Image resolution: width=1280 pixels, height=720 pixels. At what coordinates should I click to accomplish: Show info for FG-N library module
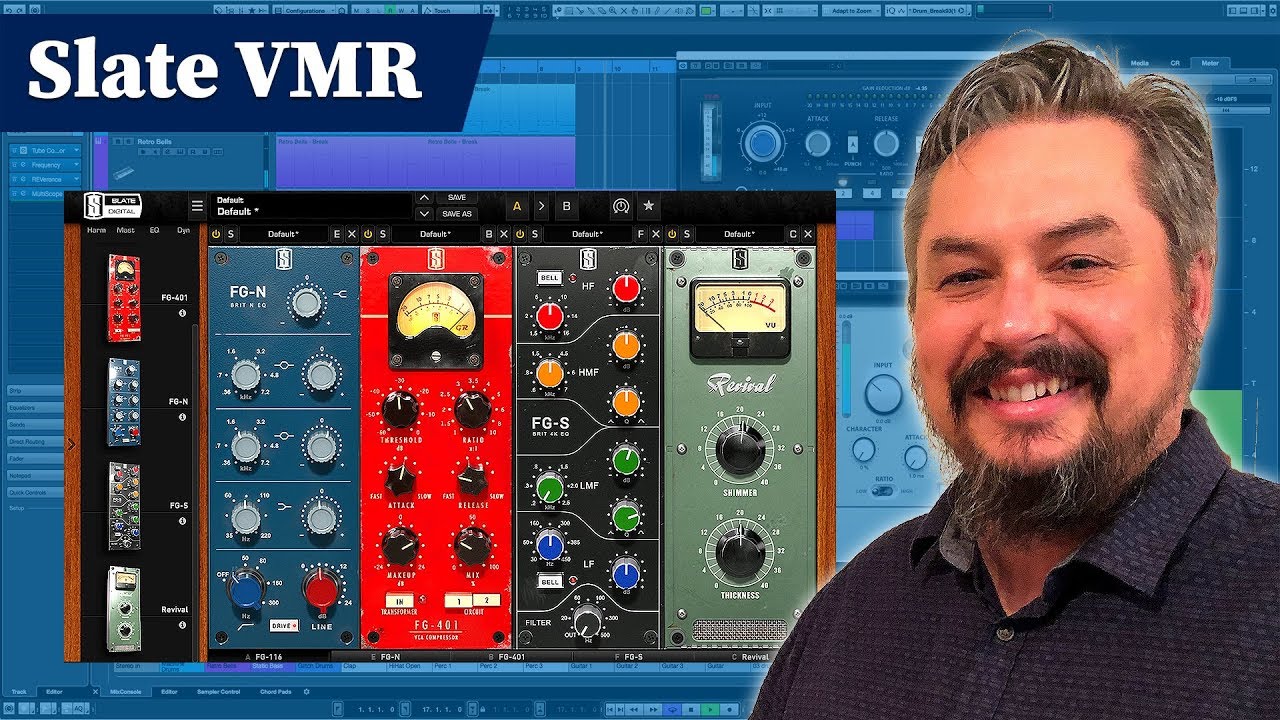(x=182, y=417)
